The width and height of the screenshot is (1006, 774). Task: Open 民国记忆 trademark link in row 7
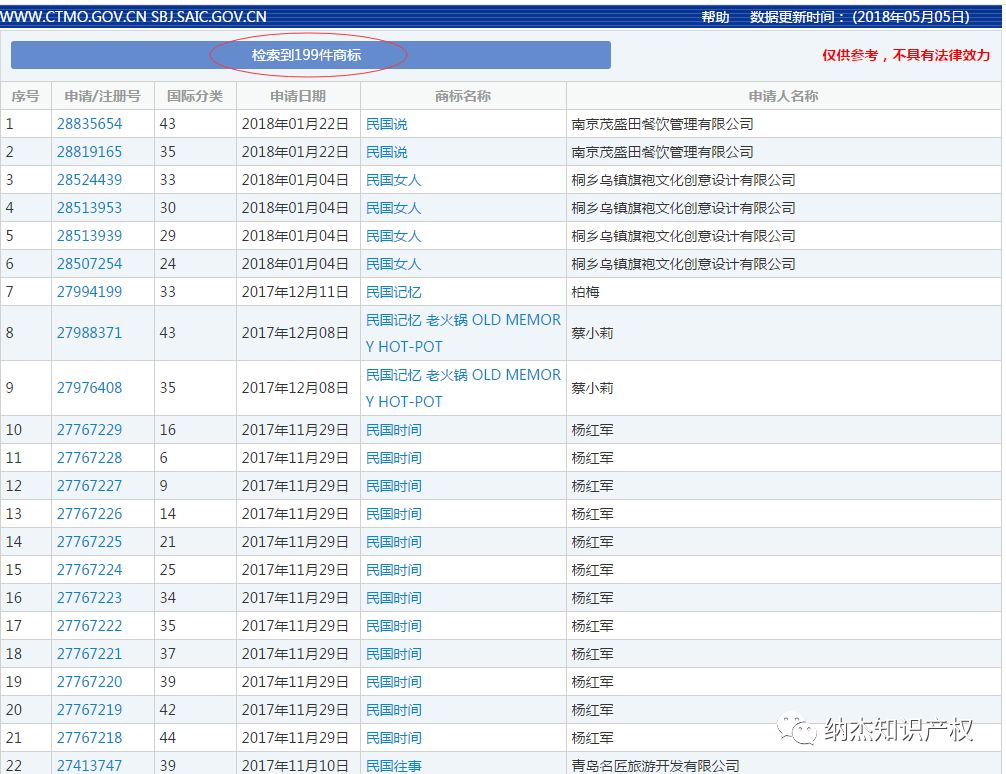[x=393, y=292]
